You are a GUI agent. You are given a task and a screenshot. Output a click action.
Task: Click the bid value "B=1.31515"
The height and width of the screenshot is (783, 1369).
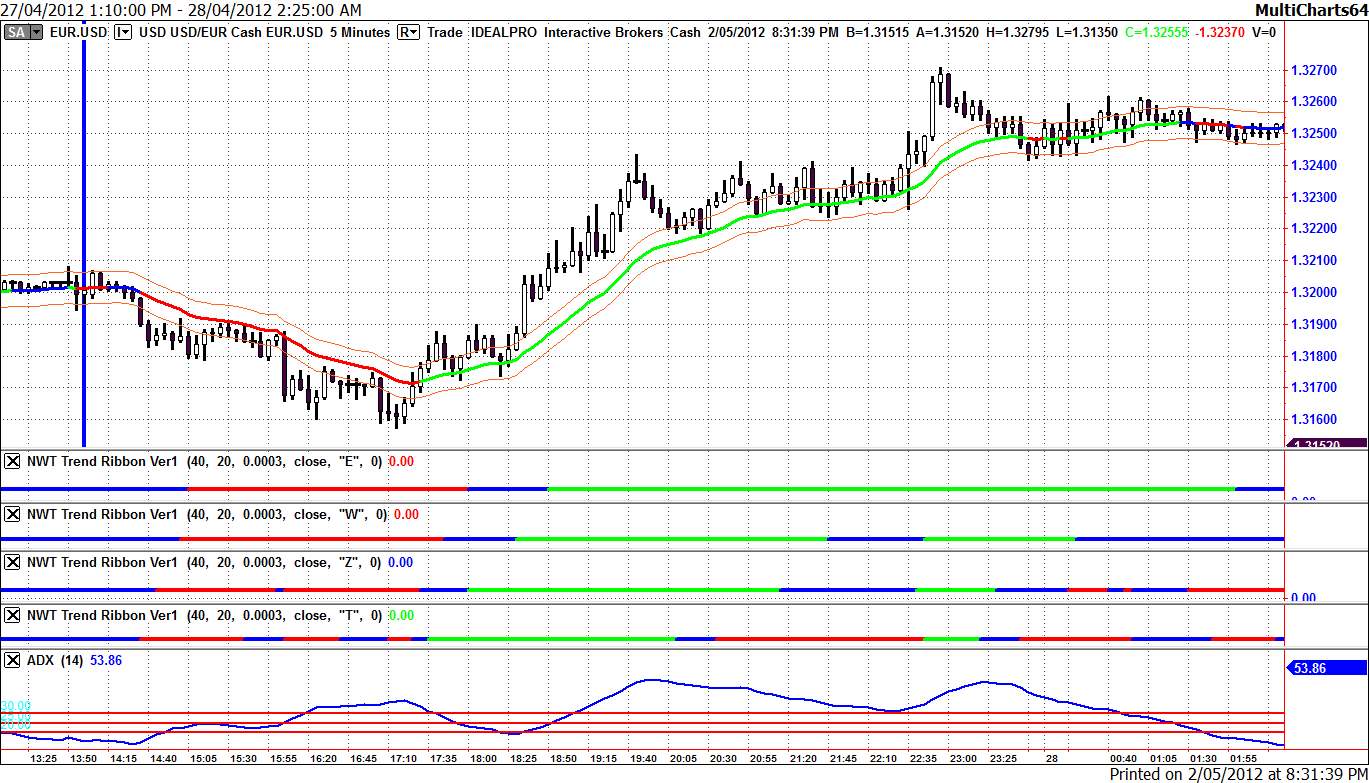point(877,32)
